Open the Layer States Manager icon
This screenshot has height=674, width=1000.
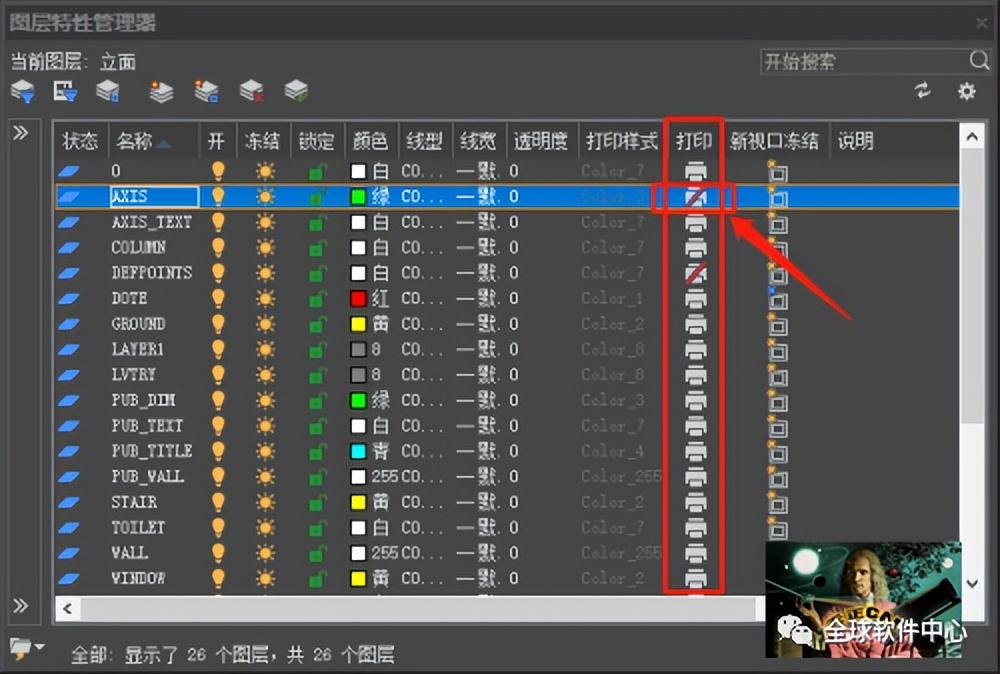coord(108,92)
